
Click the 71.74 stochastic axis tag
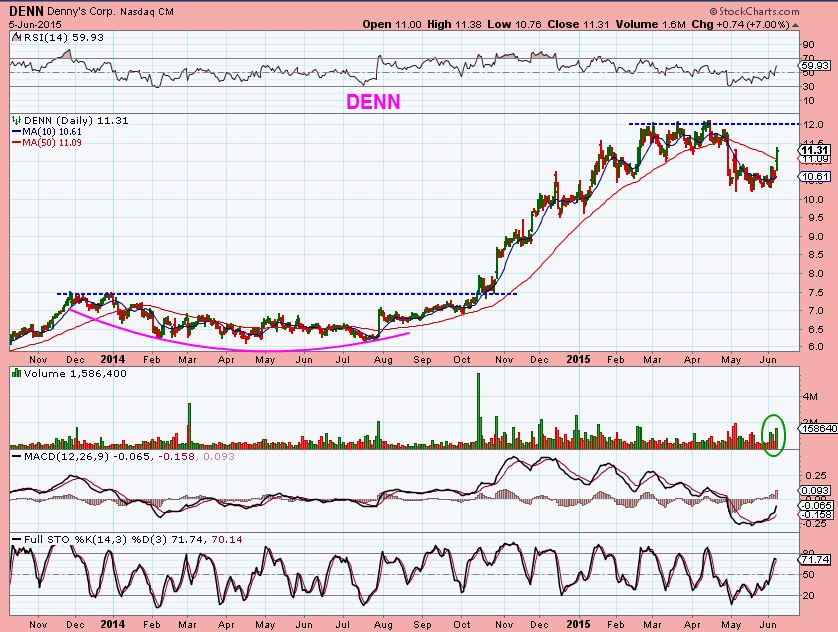pyautogui.click(x=816, y=559)
